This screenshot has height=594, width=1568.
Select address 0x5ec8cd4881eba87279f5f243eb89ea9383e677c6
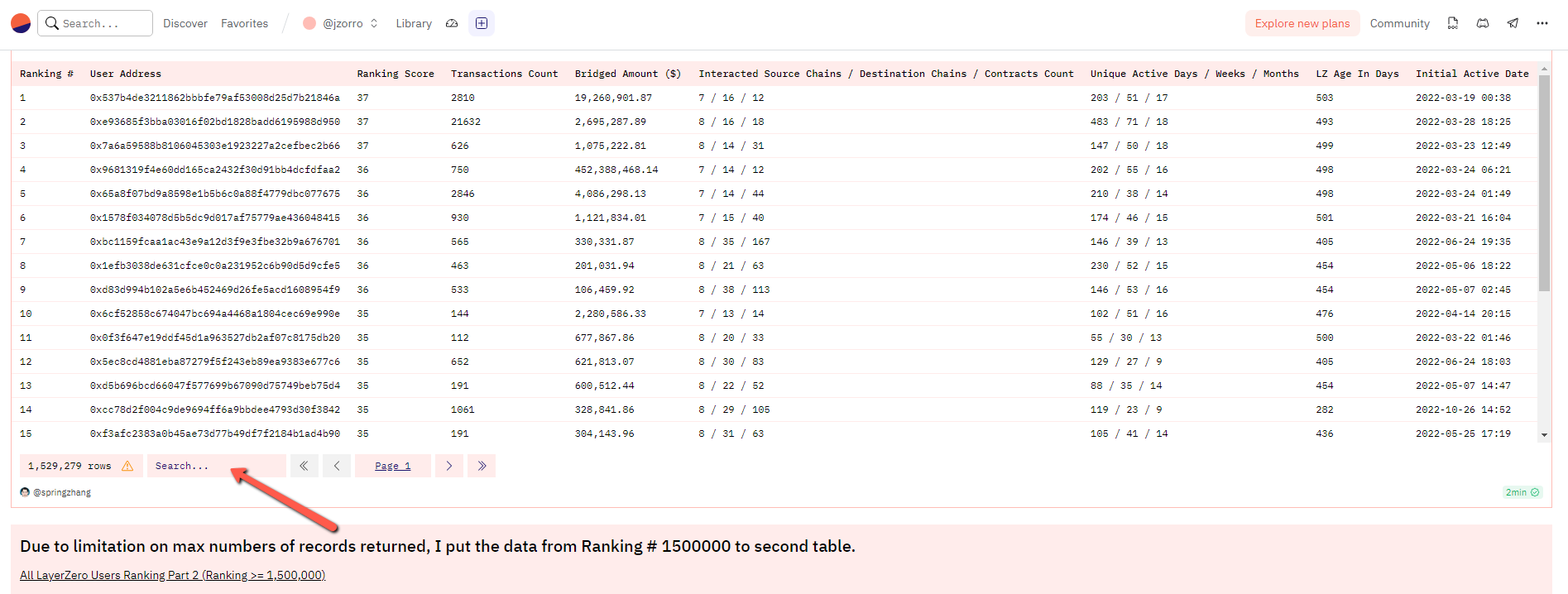[215, 362]
